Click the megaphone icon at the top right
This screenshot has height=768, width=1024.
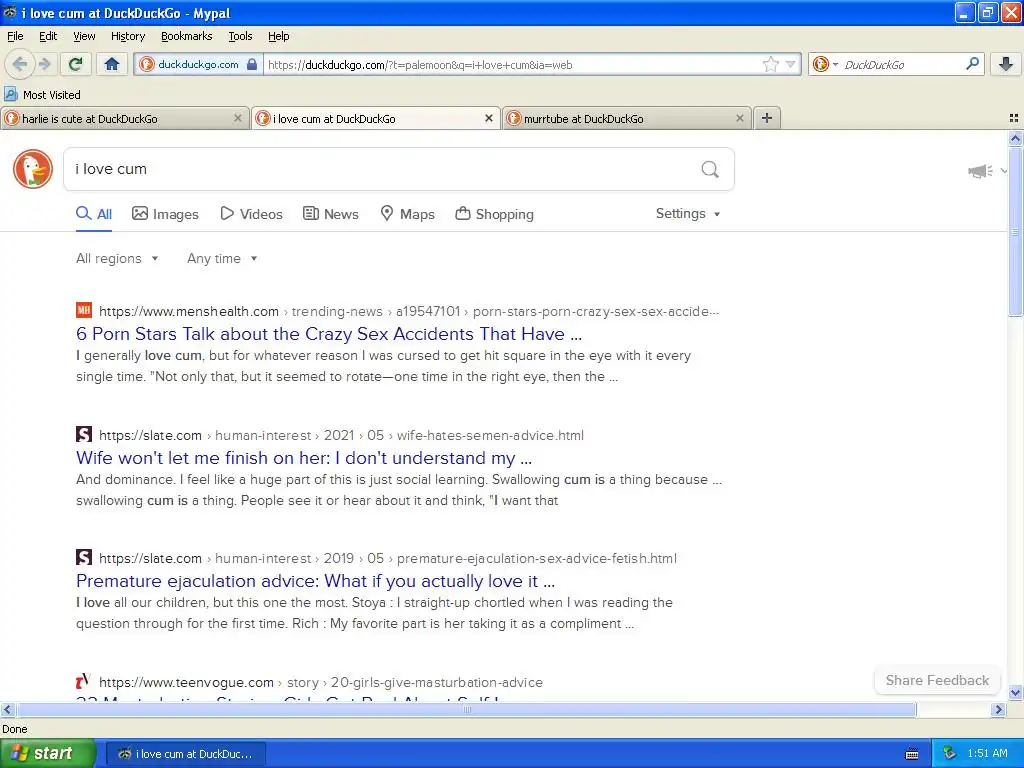tap(980, 171)
